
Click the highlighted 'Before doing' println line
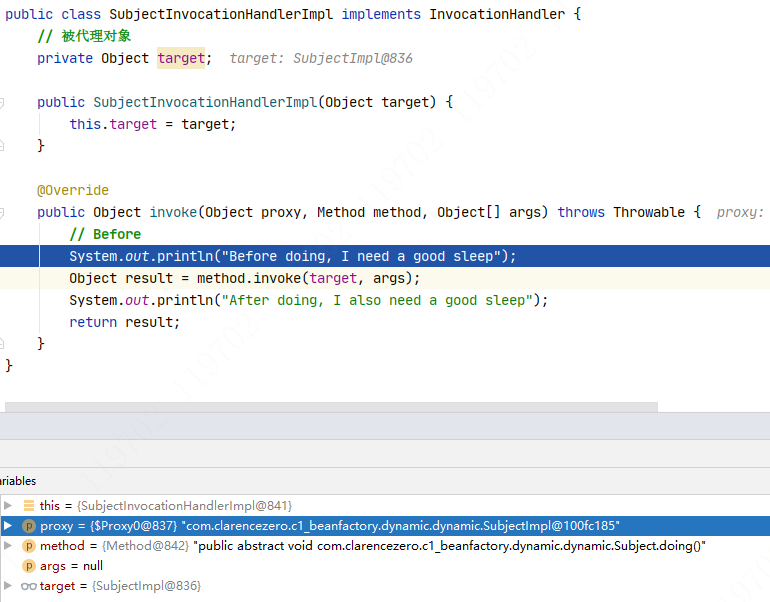coord(385,256)
